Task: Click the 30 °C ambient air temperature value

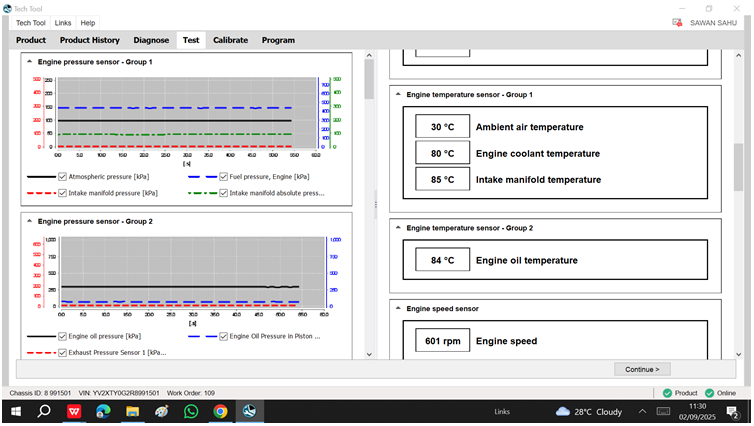Action: coord(442,127)
